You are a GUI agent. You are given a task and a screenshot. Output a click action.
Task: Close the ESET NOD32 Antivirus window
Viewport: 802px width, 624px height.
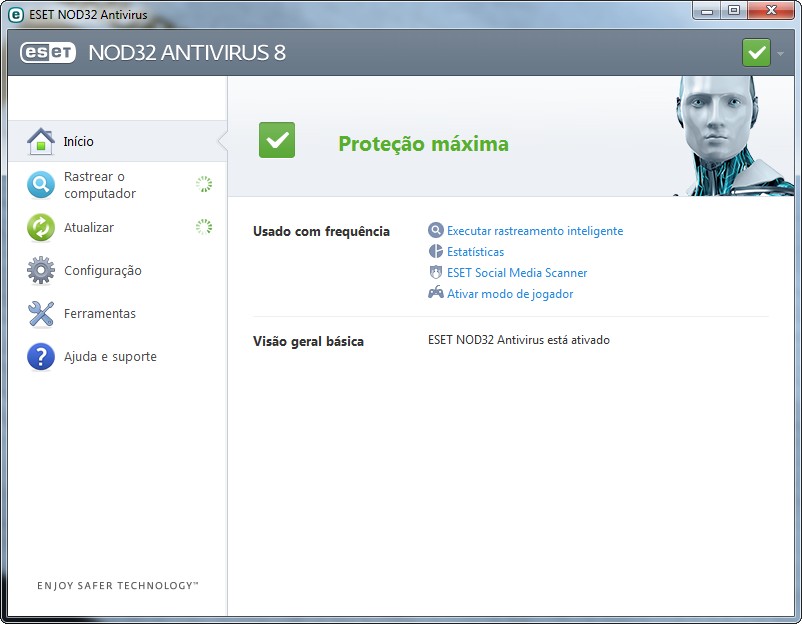[771, 11]
